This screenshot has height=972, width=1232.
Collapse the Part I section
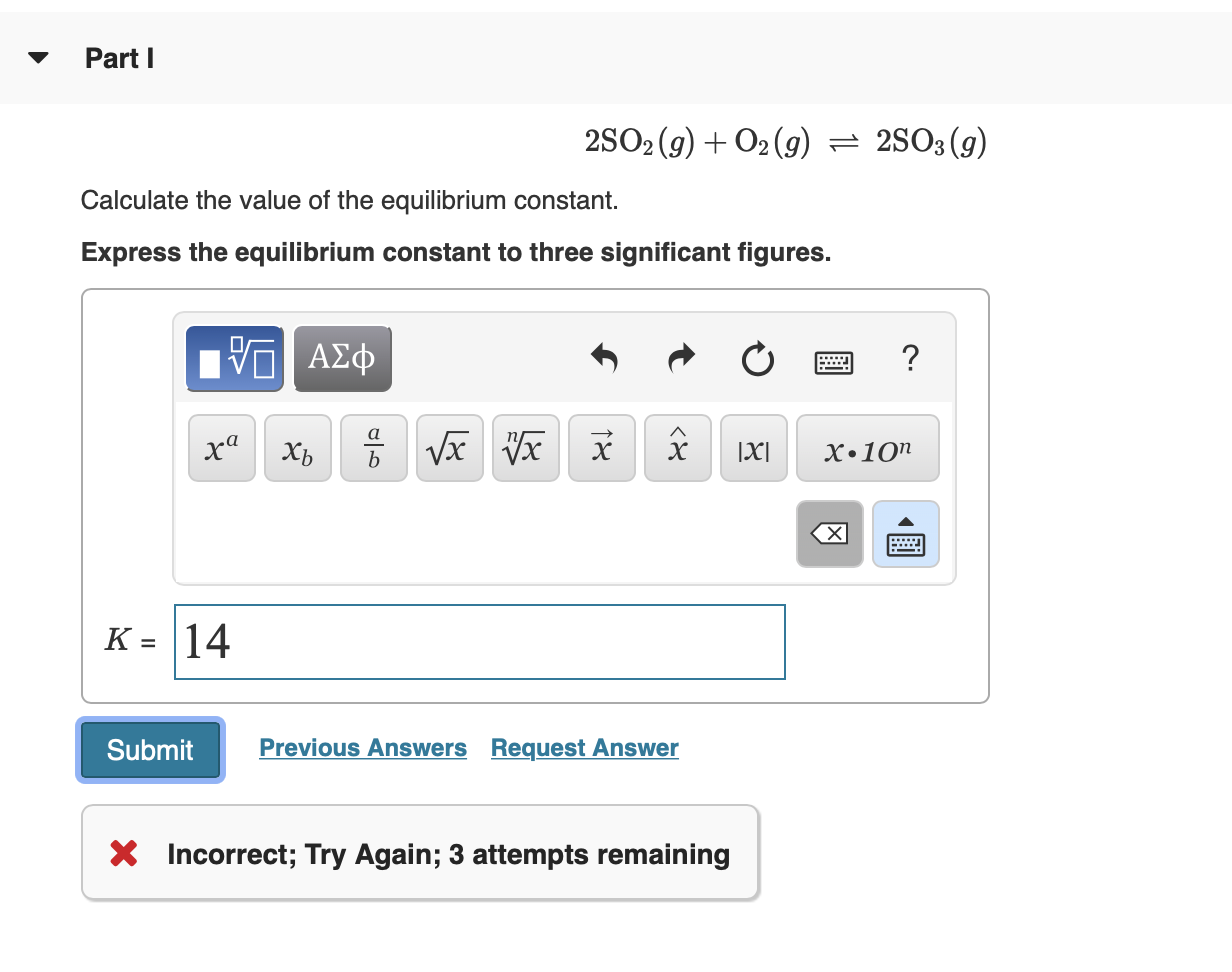coord(37,57)
